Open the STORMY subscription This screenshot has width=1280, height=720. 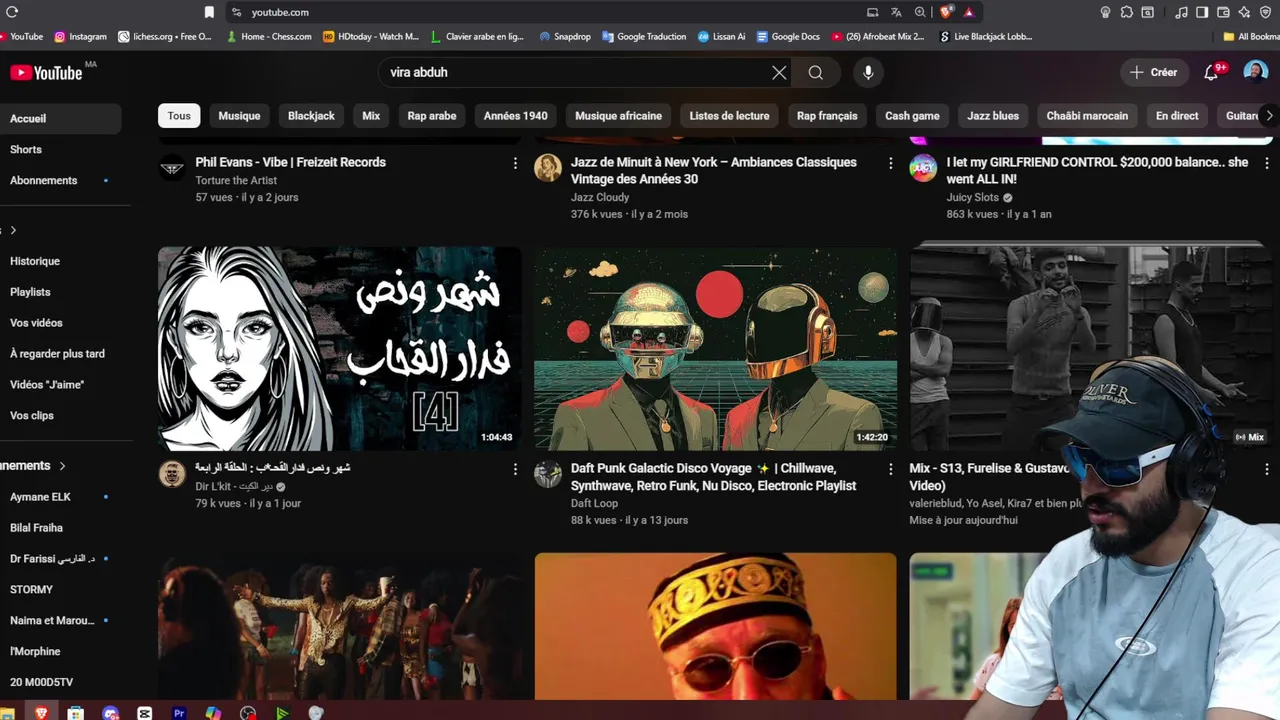click(x=60, y=590)
